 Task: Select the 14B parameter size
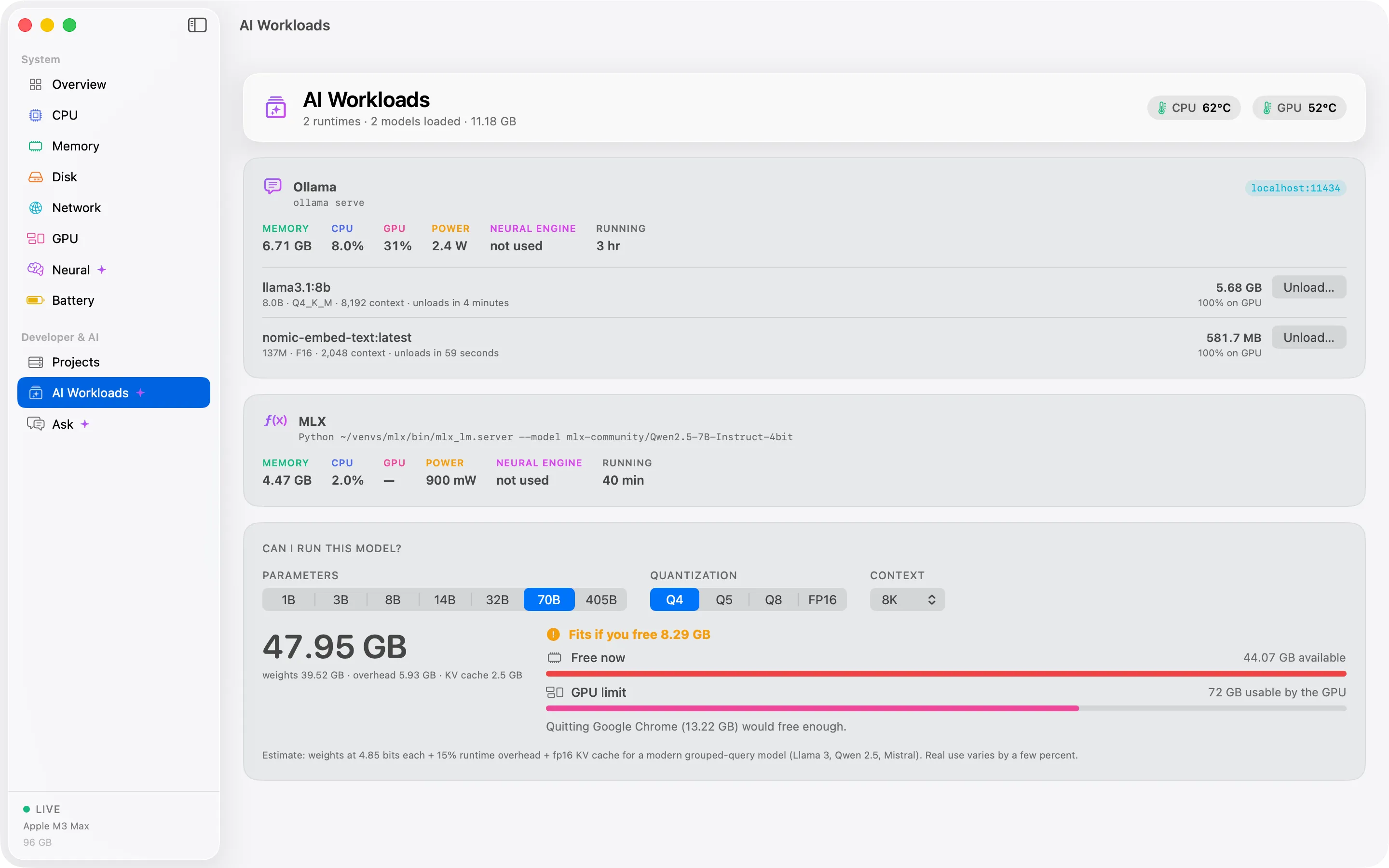point(445,599)
